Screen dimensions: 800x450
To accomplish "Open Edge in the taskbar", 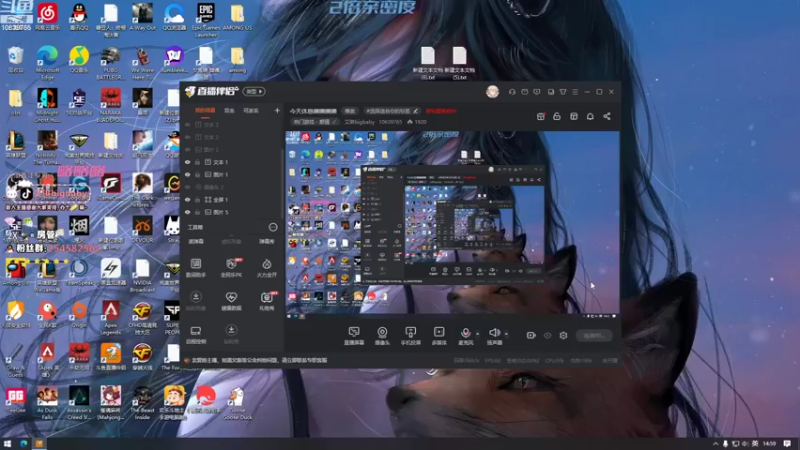I will click(x=23, y=443).
